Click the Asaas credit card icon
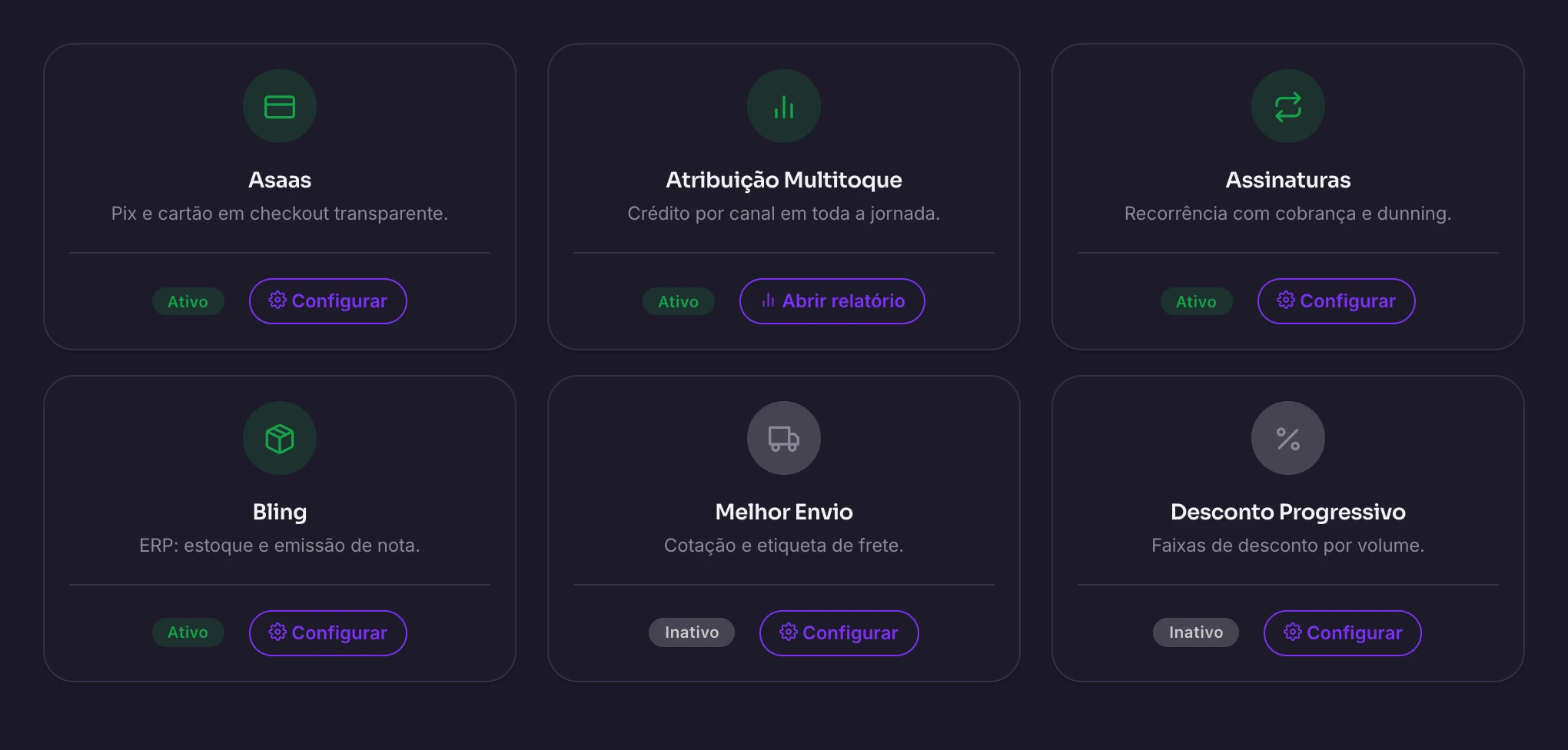This screenshot has height=750, width=1568. (280, 106)
